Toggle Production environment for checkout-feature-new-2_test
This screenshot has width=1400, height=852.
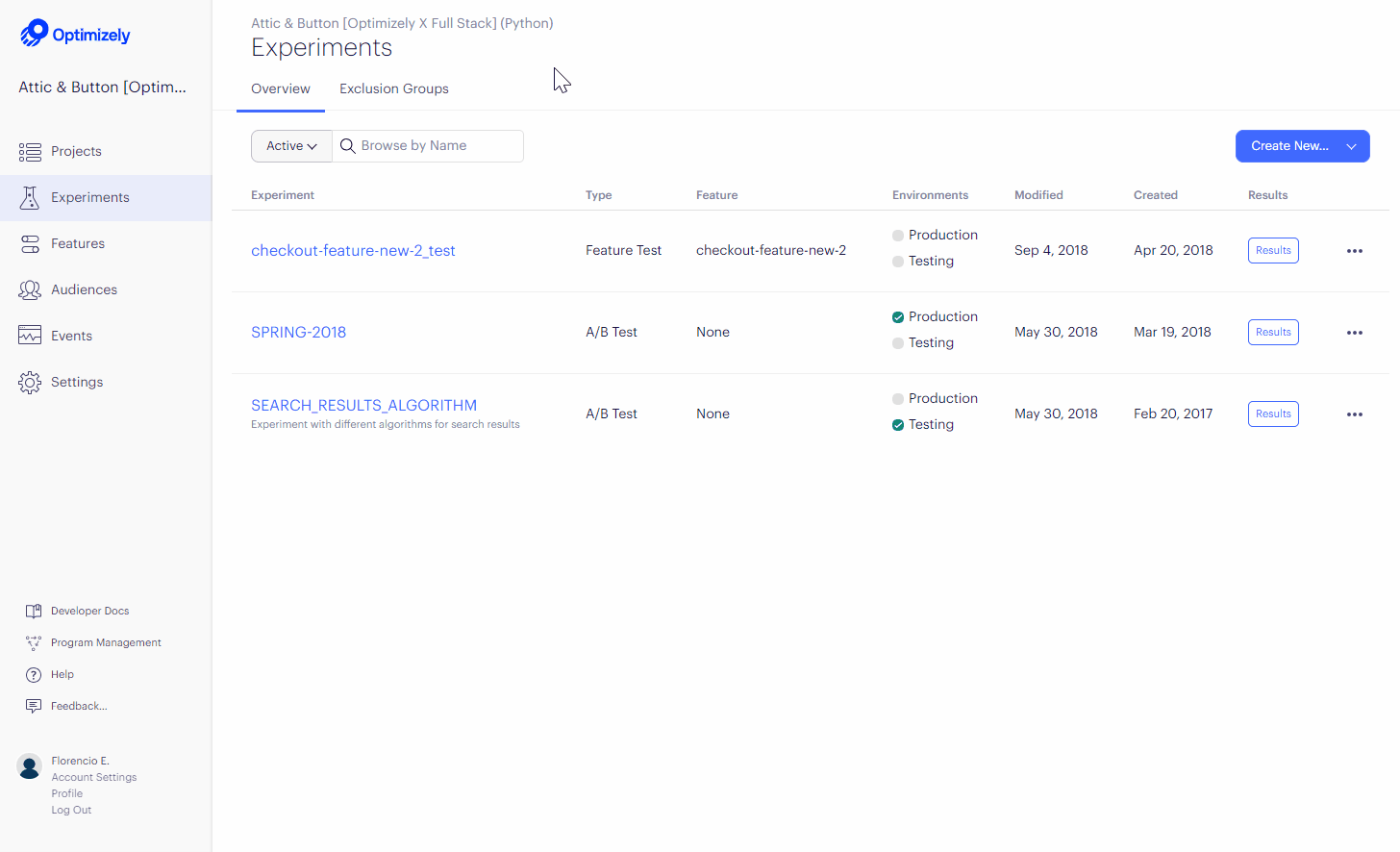[897, 235]
